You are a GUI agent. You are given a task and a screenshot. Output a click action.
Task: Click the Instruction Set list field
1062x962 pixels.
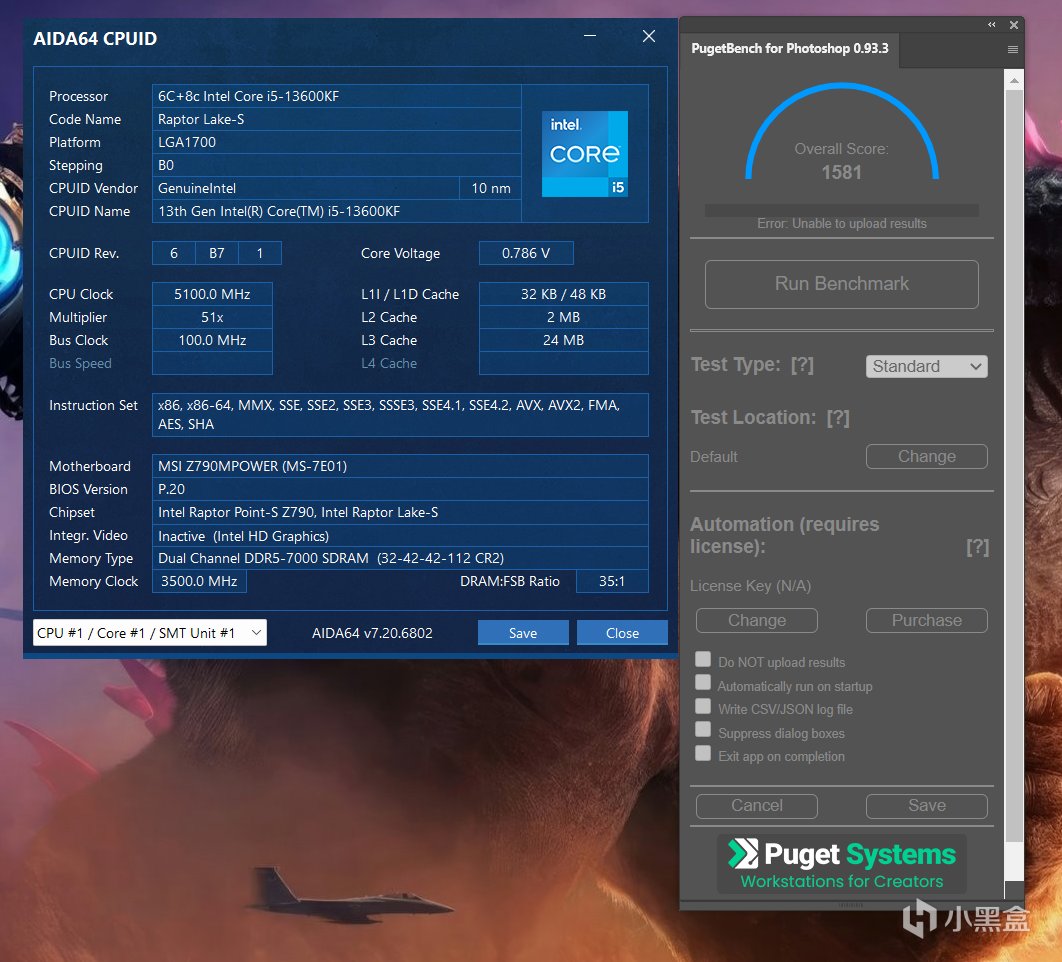click(400, 415)
